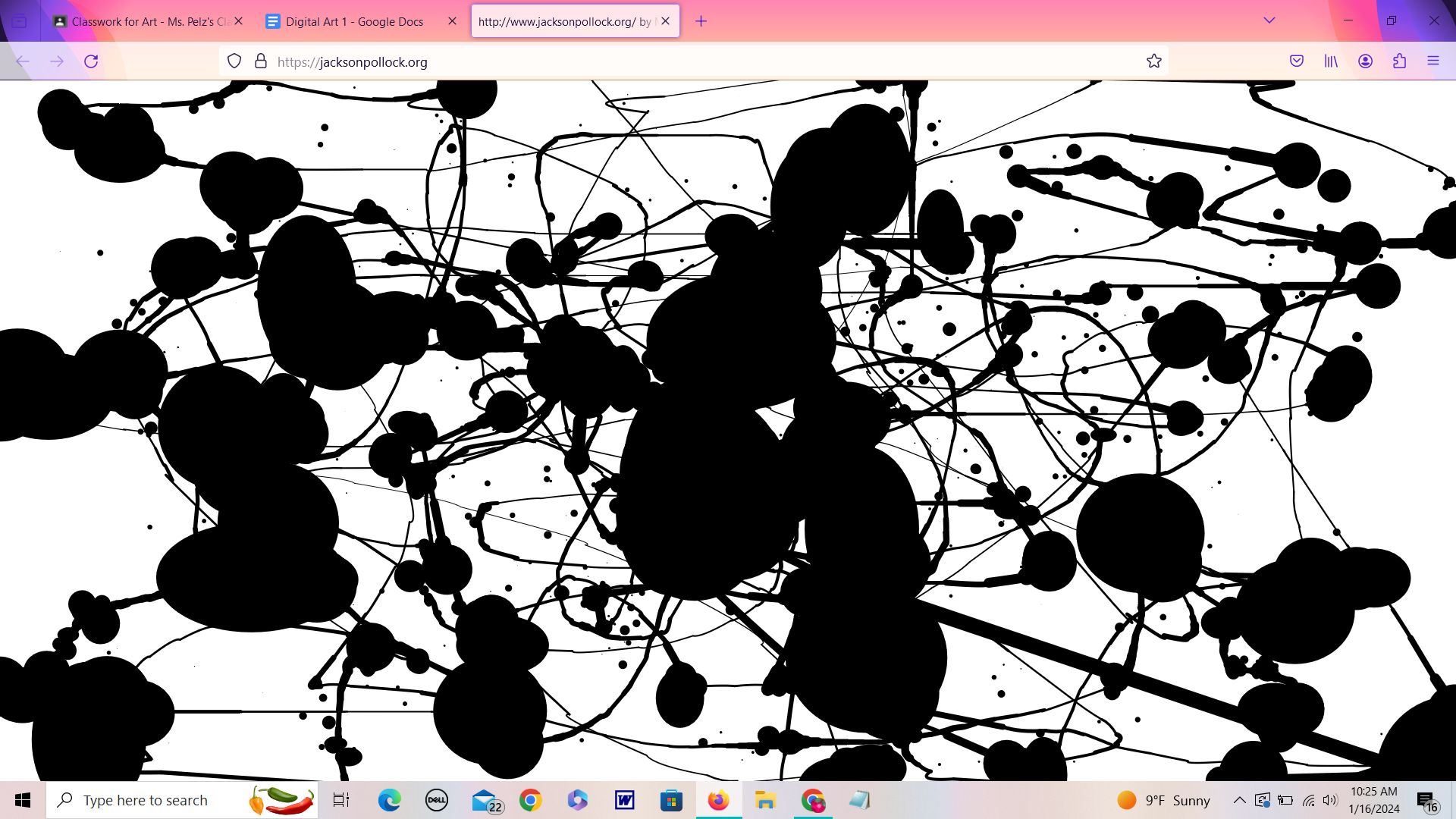Image resolution: width=1456 pixels, height=819 pixels.
Task: Open Microsoft Word from taskbar
Action: point(624,800)
